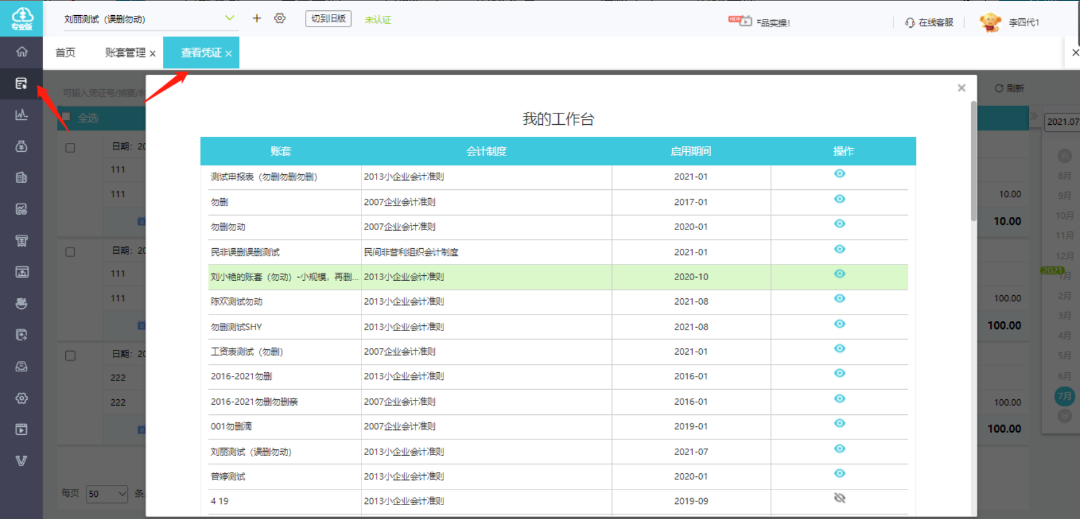The height and width of the screenshot is (519, 1080).
Task: Switch to the 账套管理 tab
Action: click(x=125, y=53)
